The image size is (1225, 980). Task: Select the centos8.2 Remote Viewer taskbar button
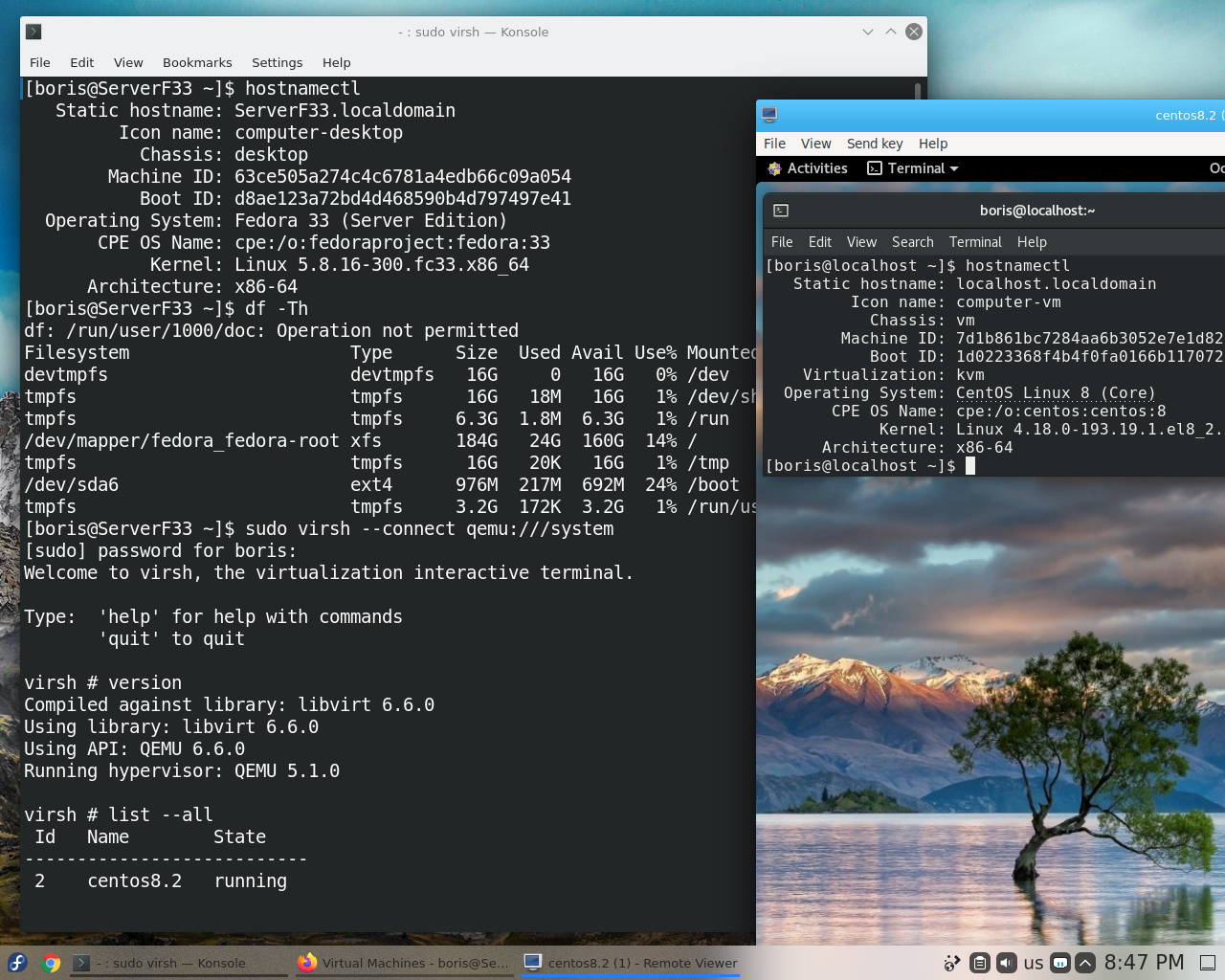[630, 963]
